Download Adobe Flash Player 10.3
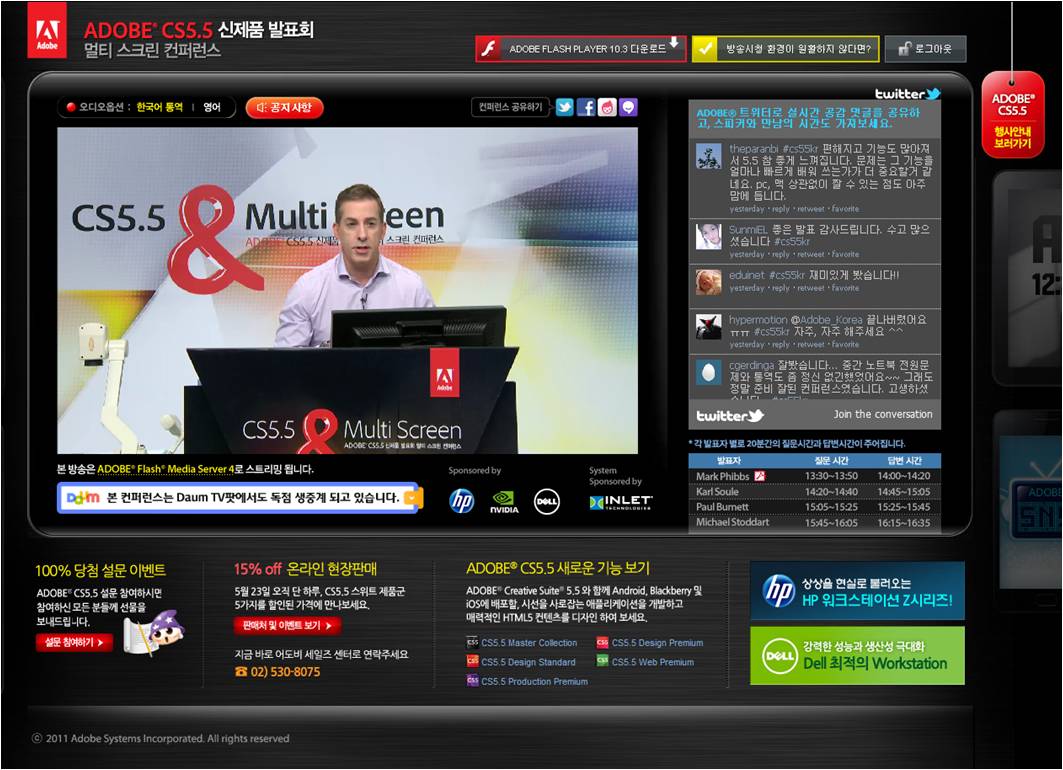Viewport: 1063px width, 770px height. [581, 49]
